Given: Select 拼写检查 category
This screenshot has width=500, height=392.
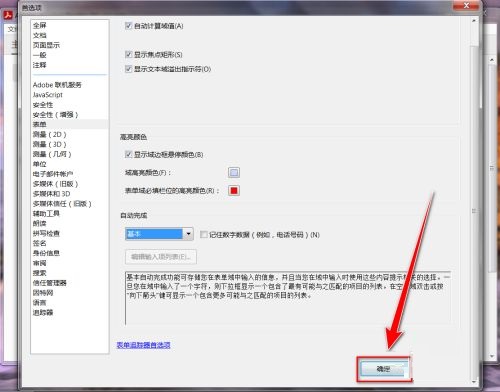Looking at the screenshot, I should [x=46, y=233].
